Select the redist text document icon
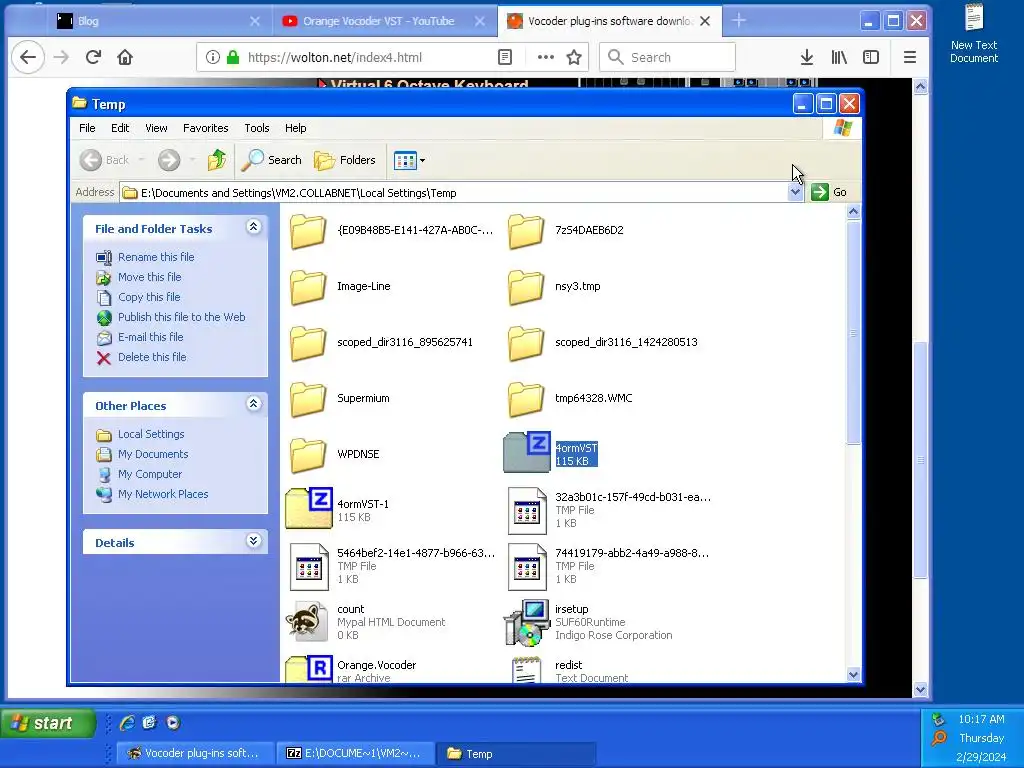 527,669
